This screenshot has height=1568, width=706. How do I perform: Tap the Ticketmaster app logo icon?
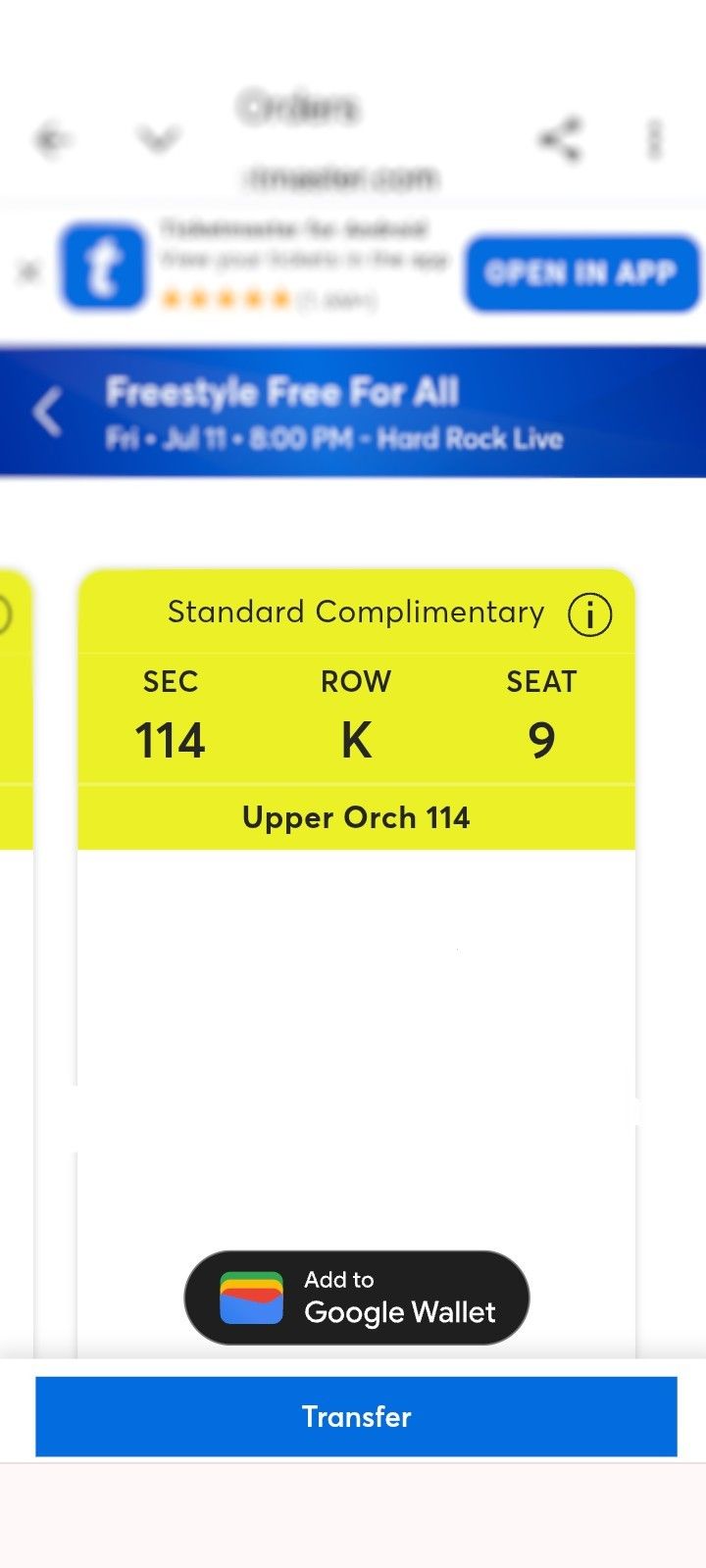tap(104, 267)
